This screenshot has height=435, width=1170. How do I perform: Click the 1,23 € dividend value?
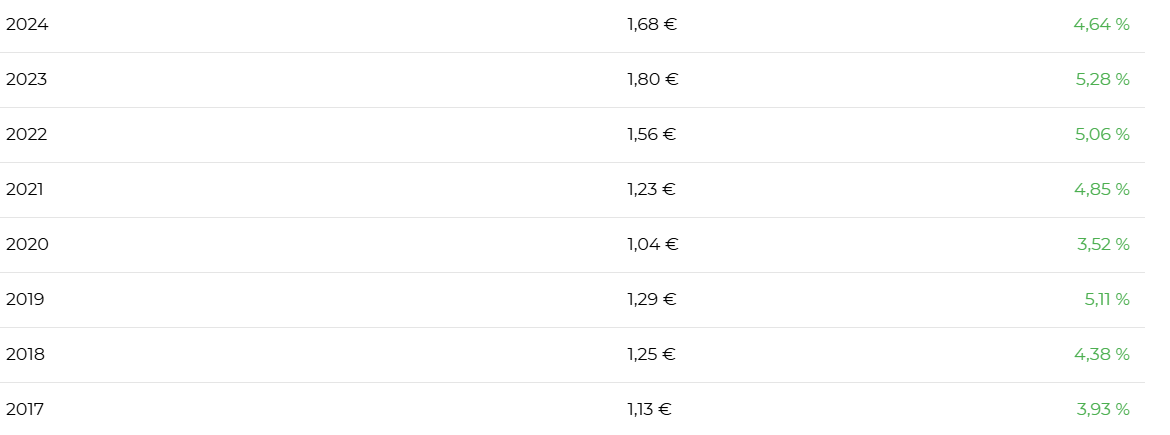[x=652, y=190]
